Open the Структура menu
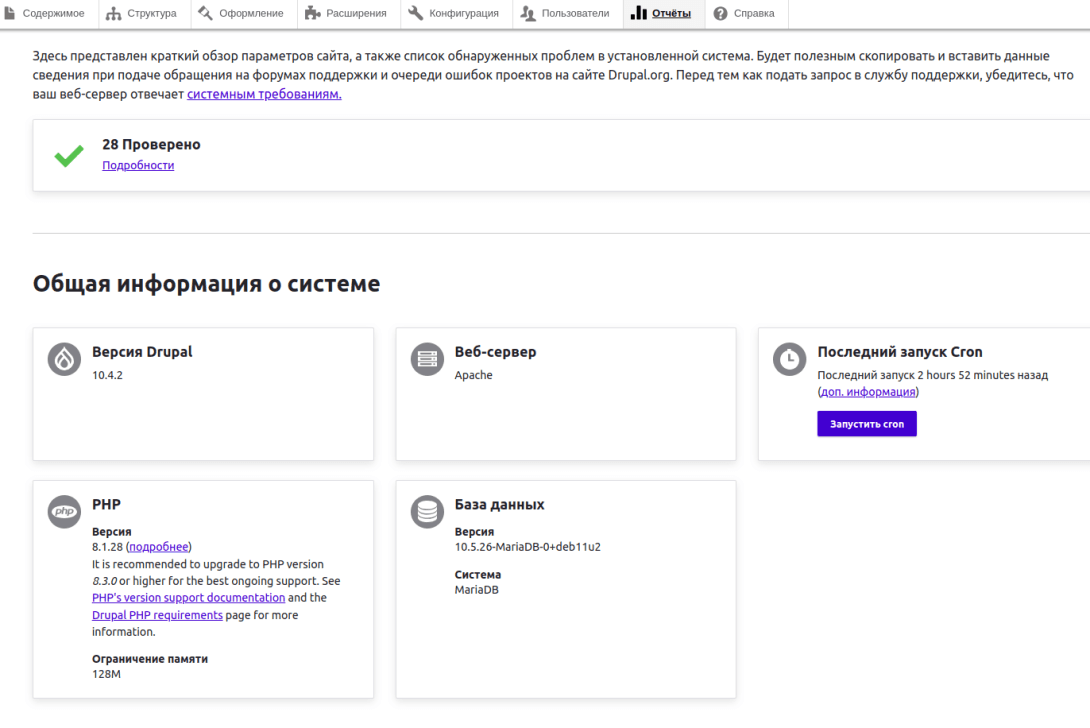1090x728 pixels. click(x=144, y=13)
